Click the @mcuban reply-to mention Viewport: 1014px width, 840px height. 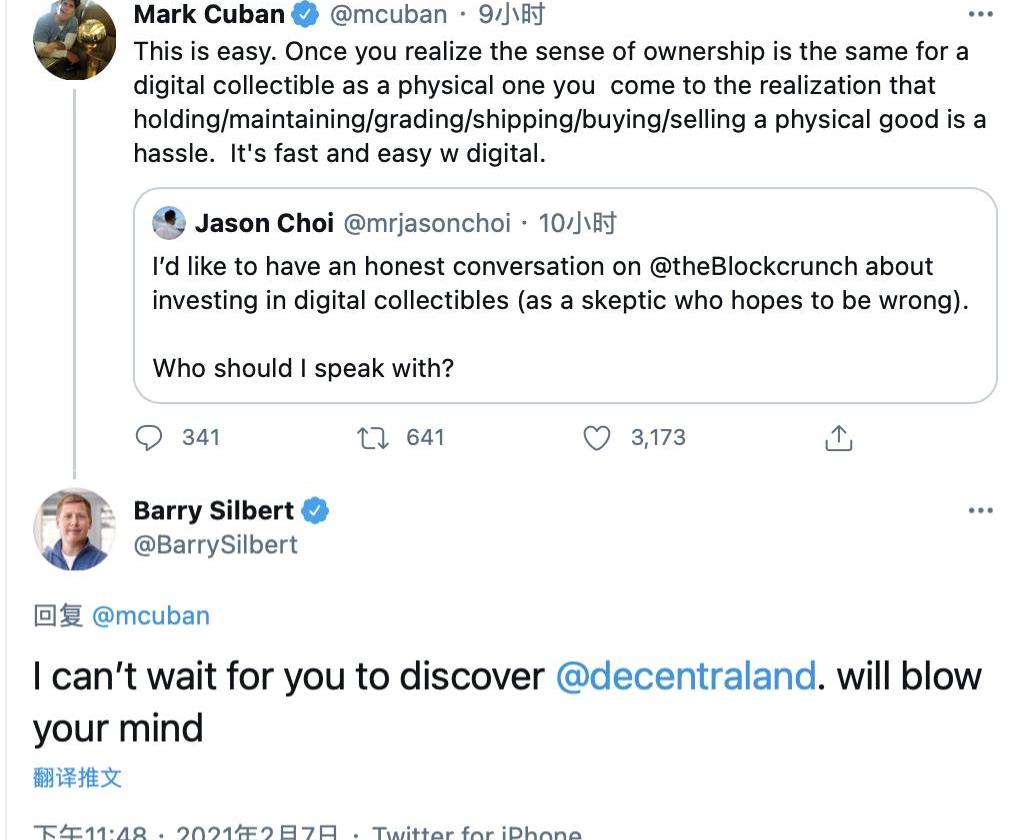click(151, 615)
